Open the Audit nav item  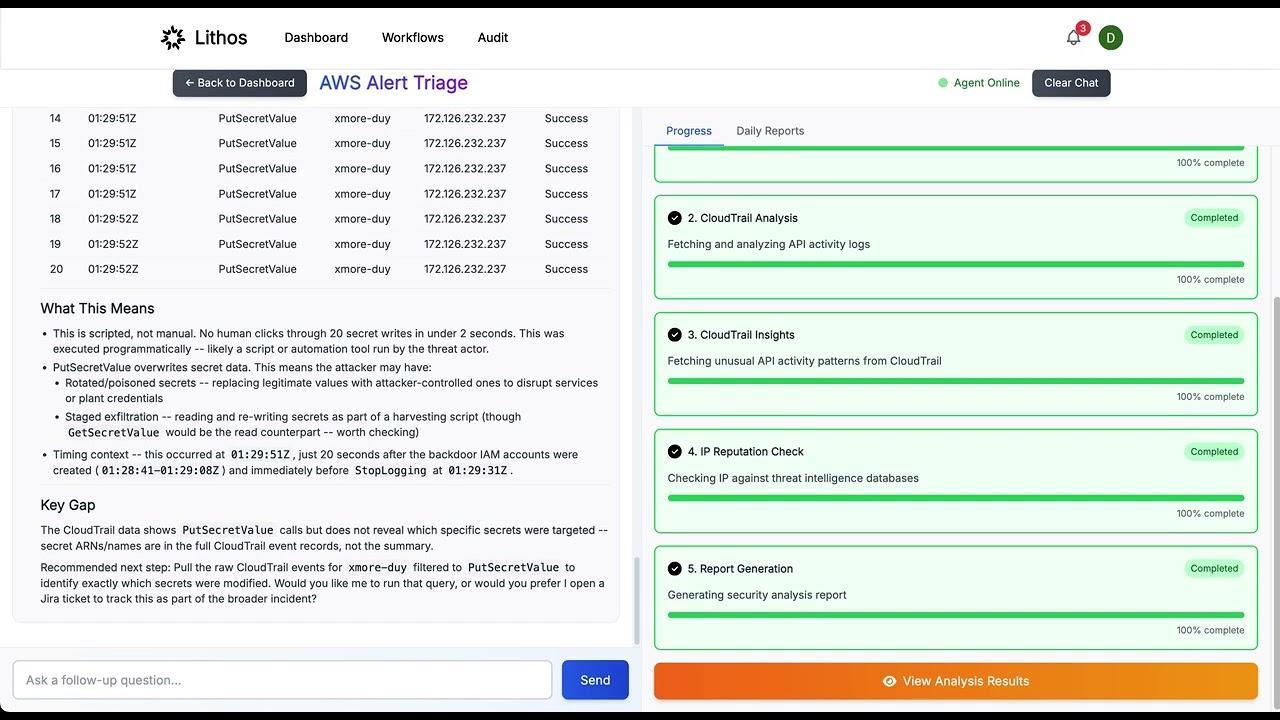pyautogui.click(x=493, y=38)
